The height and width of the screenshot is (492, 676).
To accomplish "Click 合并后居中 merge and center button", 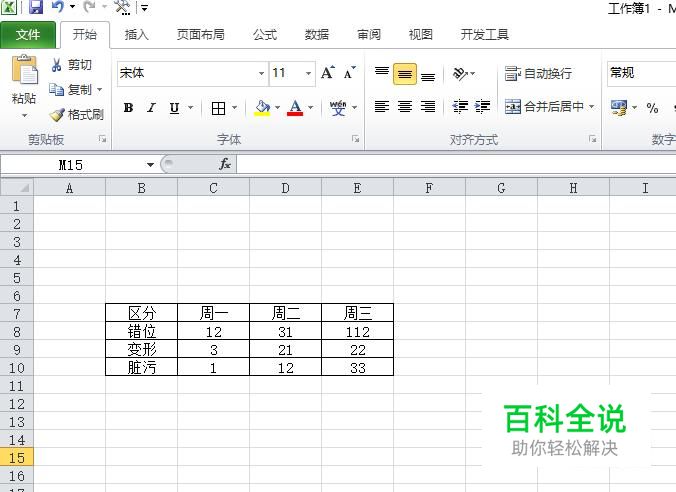I will coord(544,106).
